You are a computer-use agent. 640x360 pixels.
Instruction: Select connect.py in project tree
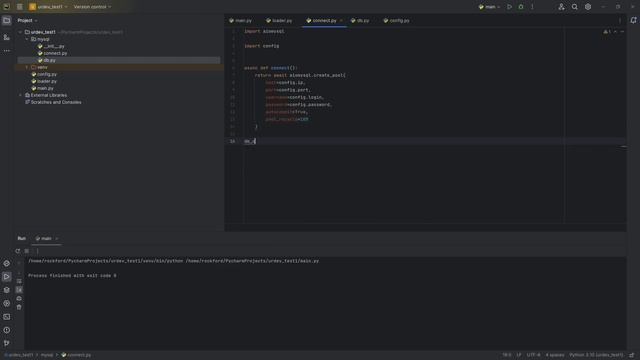click(x=56, y=53)
